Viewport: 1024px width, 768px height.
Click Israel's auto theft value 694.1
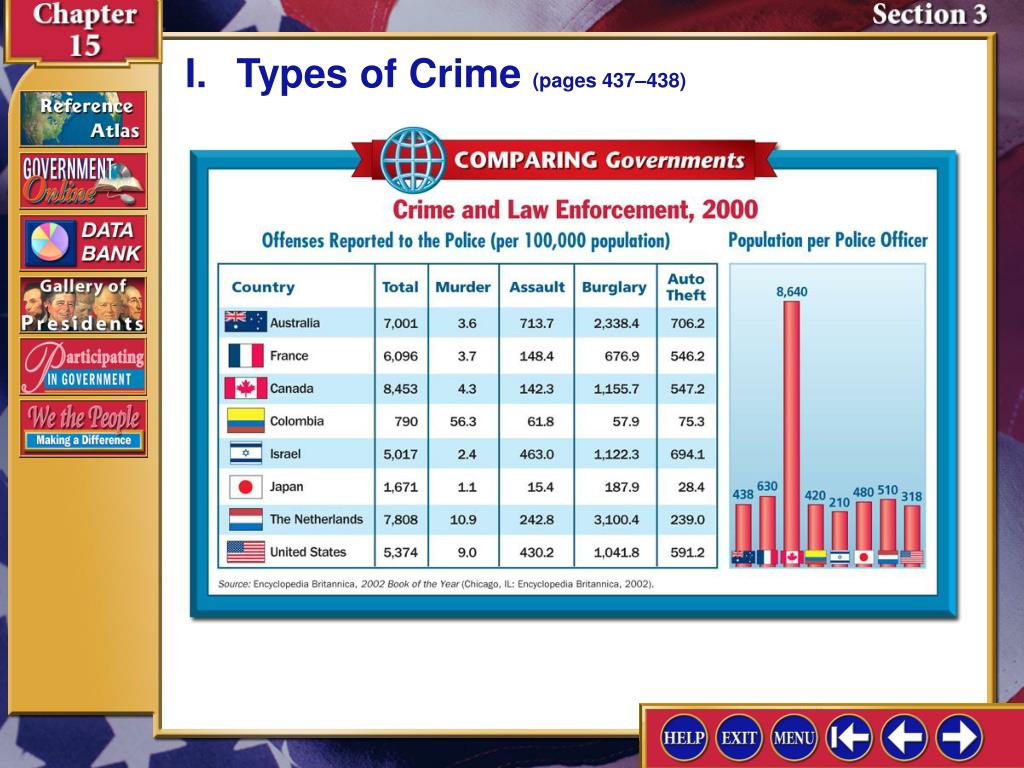tap(687, 454)
